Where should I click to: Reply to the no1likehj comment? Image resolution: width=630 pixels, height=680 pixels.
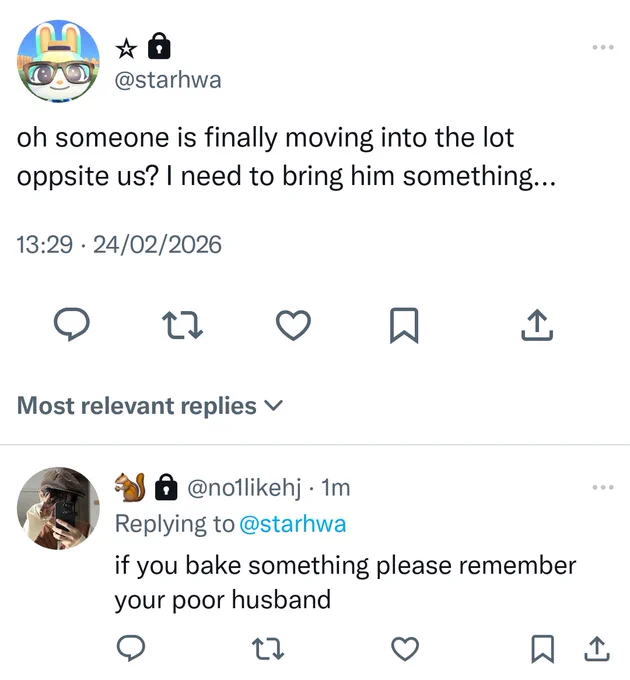pyautogui.click(x=131, y=648)
